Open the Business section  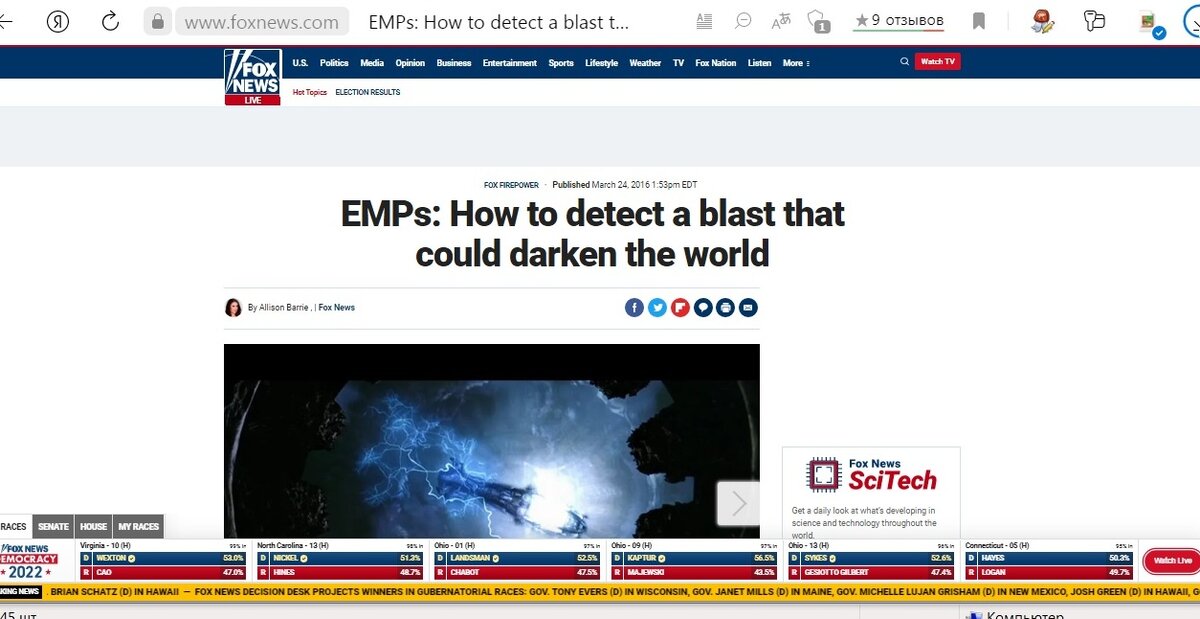click(x=454, y=63)
